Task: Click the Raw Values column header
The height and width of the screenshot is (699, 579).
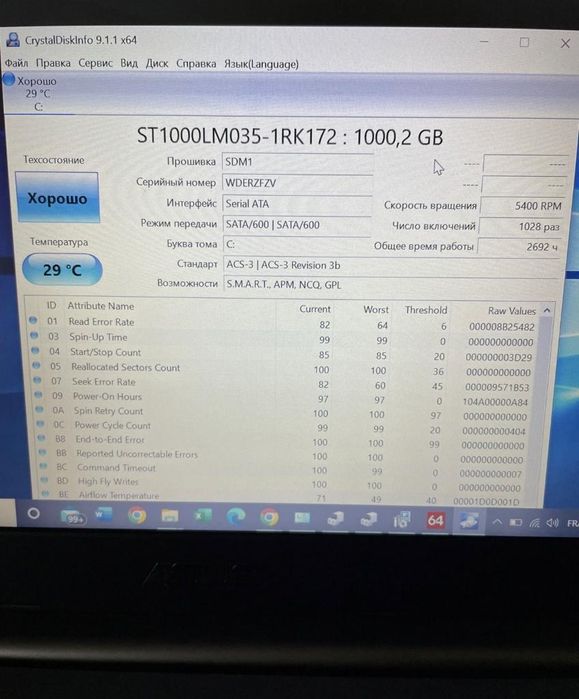Action: 512,311
